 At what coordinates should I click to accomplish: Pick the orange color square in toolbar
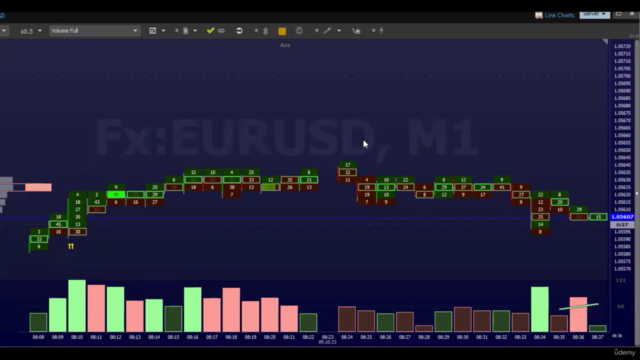pyautogui.click(x=282, y=31)
